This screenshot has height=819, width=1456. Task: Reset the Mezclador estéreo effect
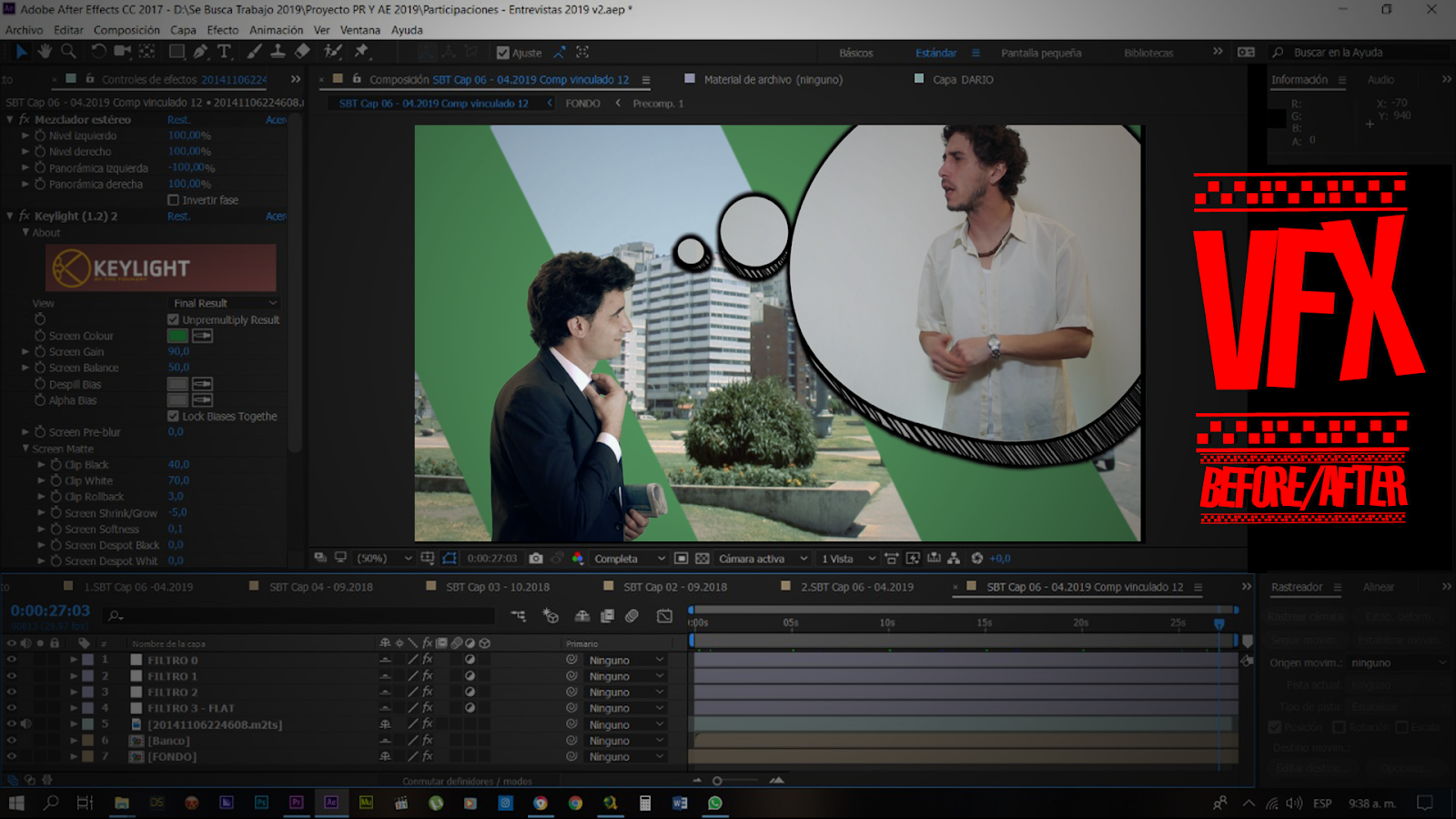tap(178, 119)
